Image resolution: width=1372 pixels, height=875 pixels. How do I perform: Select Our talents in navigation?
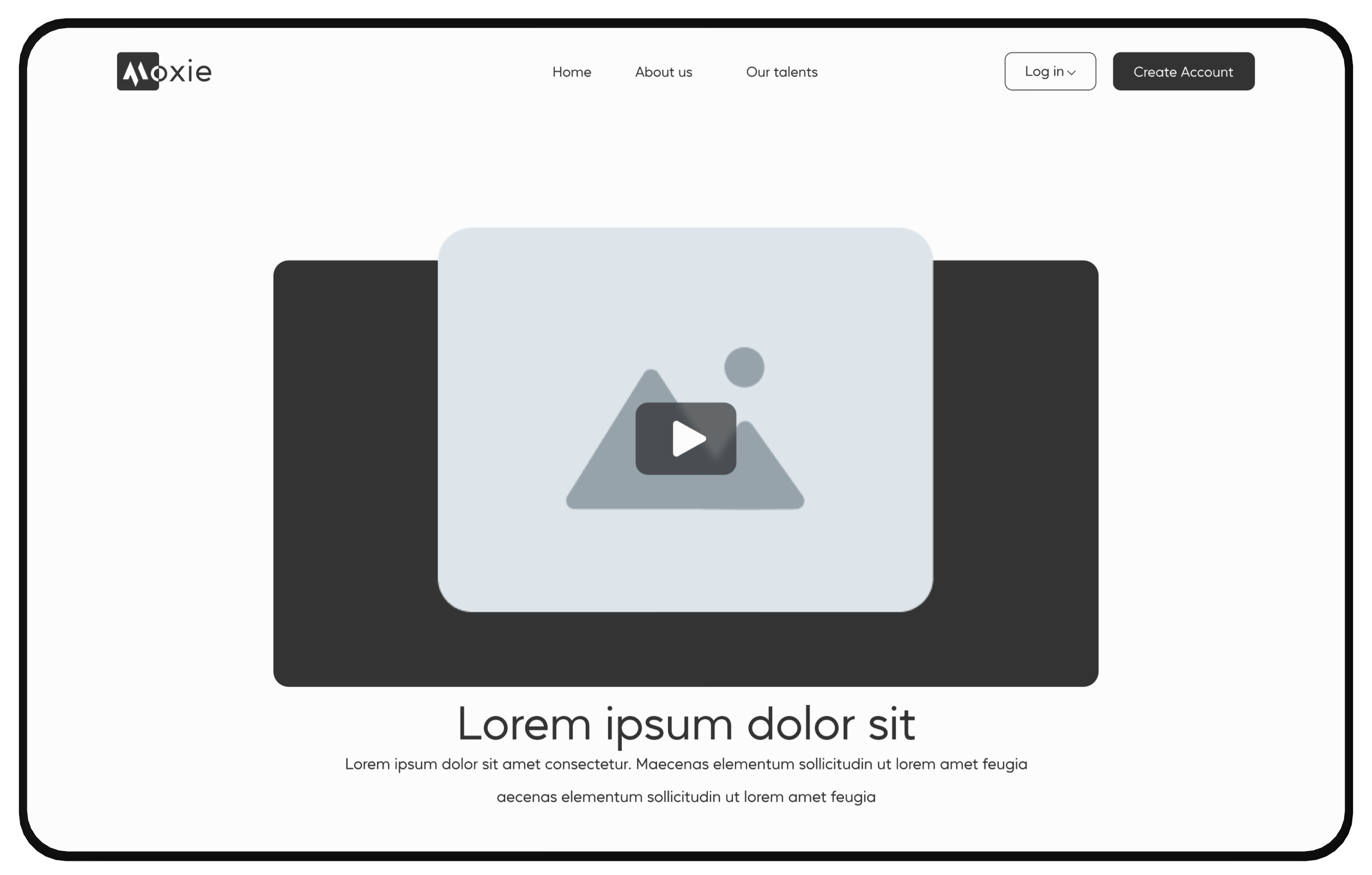[781, 72]
